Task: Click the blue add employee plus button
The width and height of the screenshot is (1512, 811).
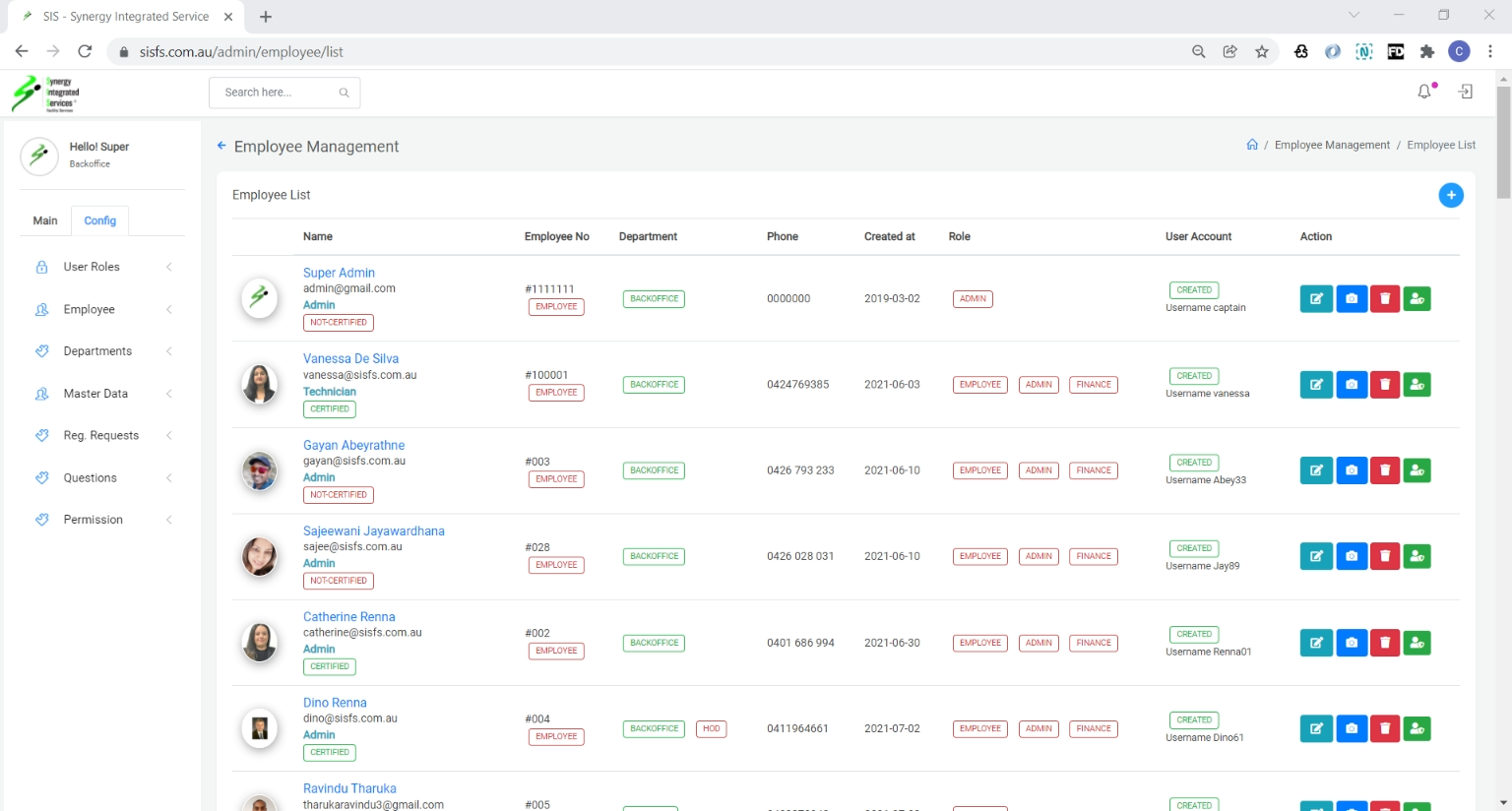Action: (x=1450, y=195)
